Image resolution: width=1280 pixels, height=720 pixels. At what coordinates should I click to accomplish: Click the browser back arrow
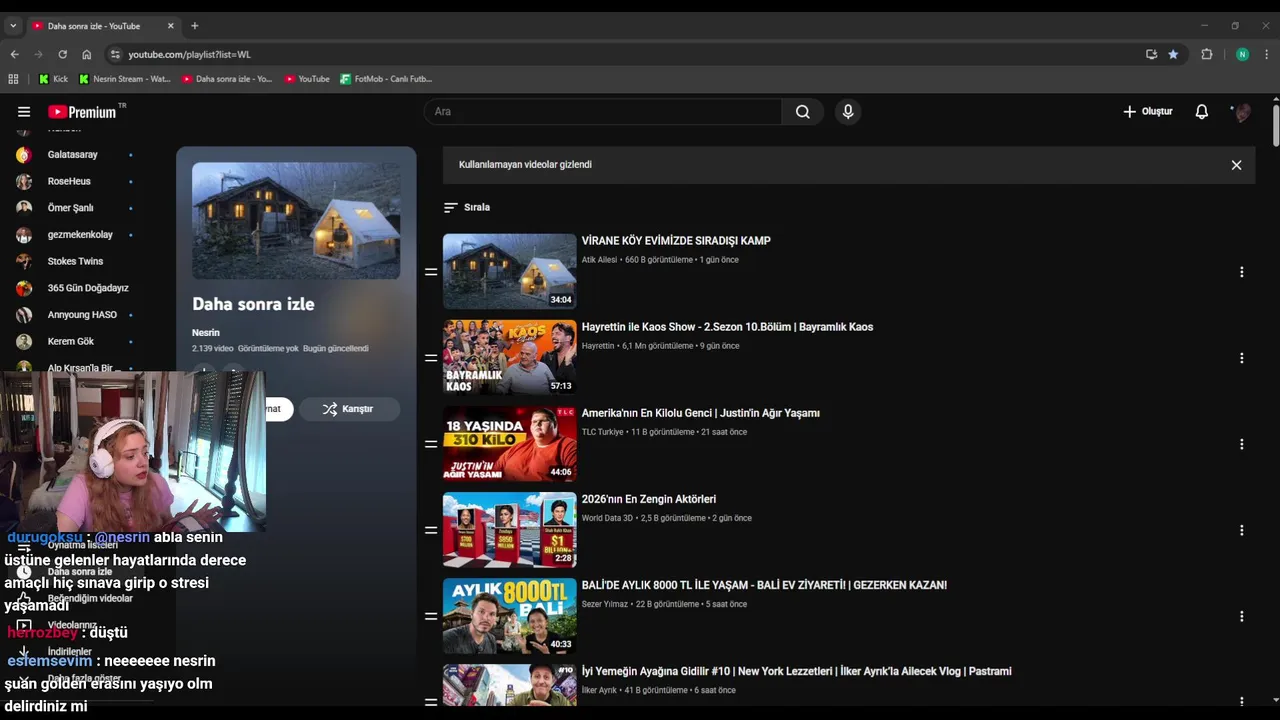tap(14, 54)
